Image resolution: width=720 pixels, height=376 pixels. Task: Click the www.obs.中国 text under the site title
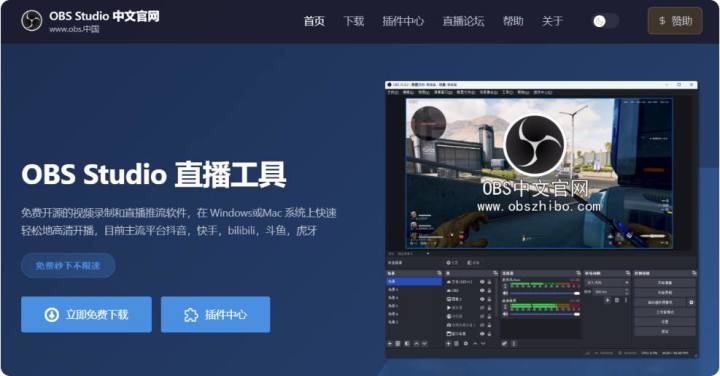(74, 29)
